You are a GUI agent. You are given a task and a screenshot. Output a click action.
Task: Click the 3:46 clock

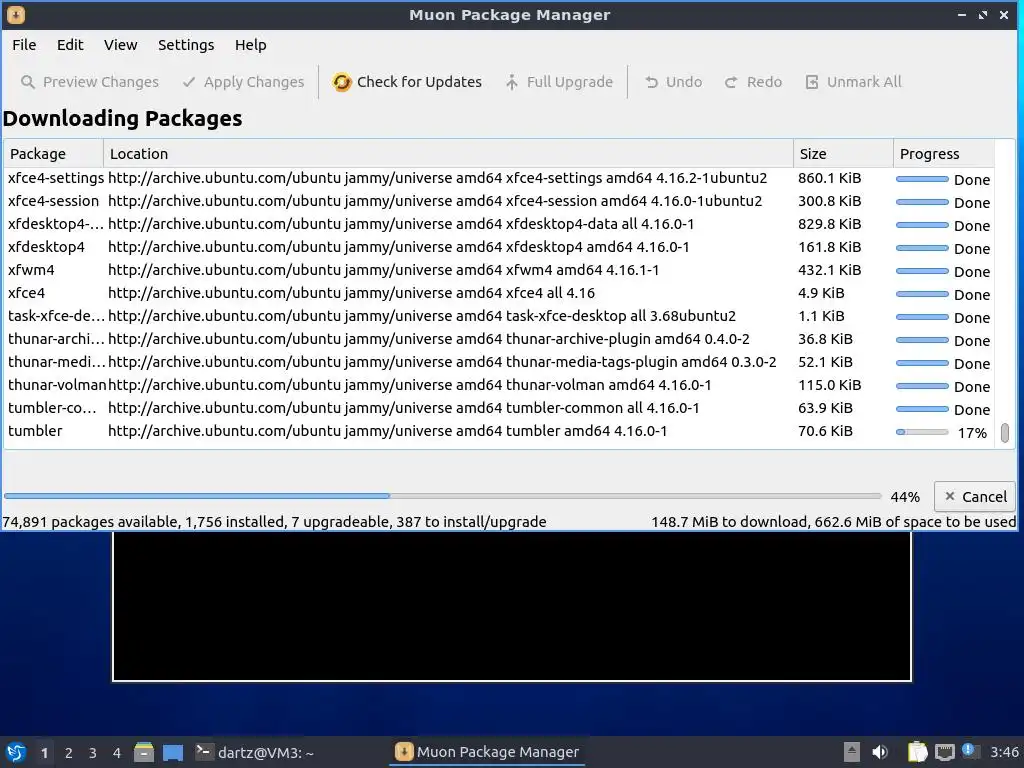pos(1004,752)
